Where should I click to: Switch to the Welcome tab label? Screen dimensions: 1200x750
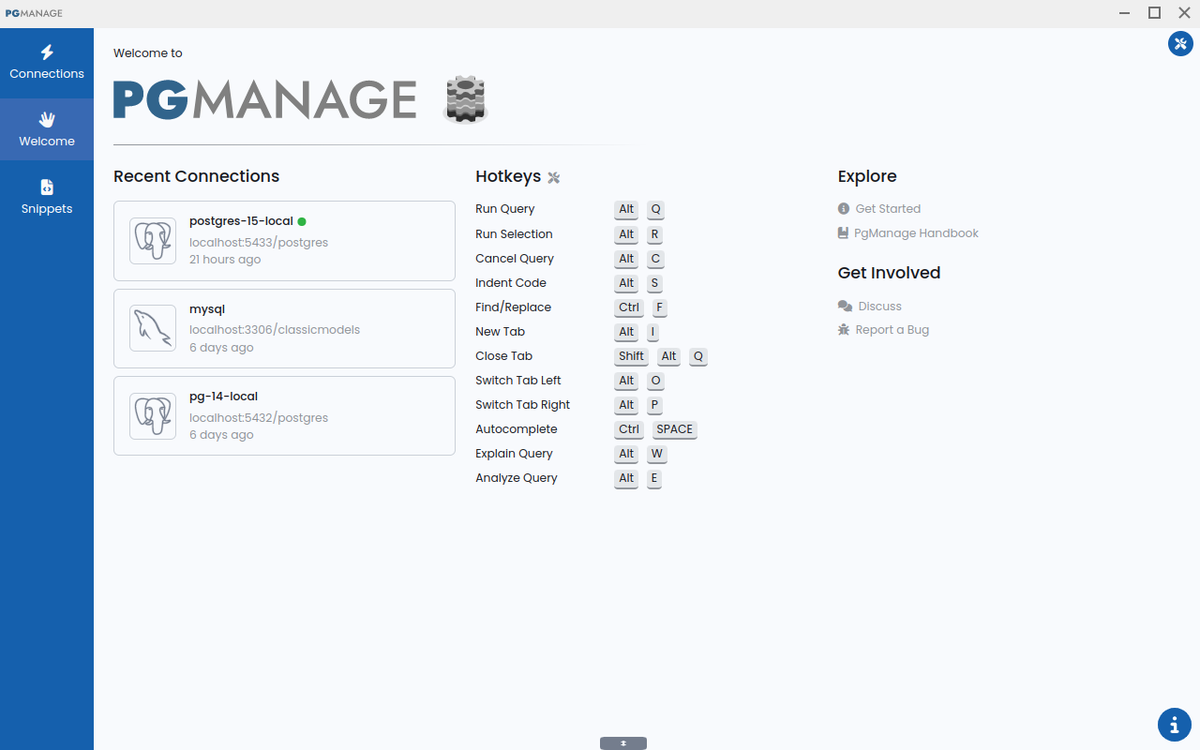(47, 142)
